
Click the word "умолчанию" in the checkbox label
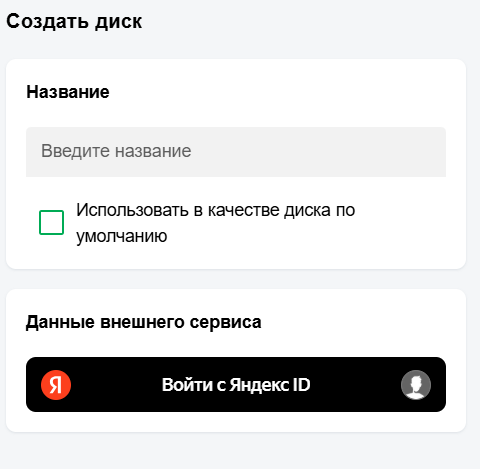pos(122,236)
